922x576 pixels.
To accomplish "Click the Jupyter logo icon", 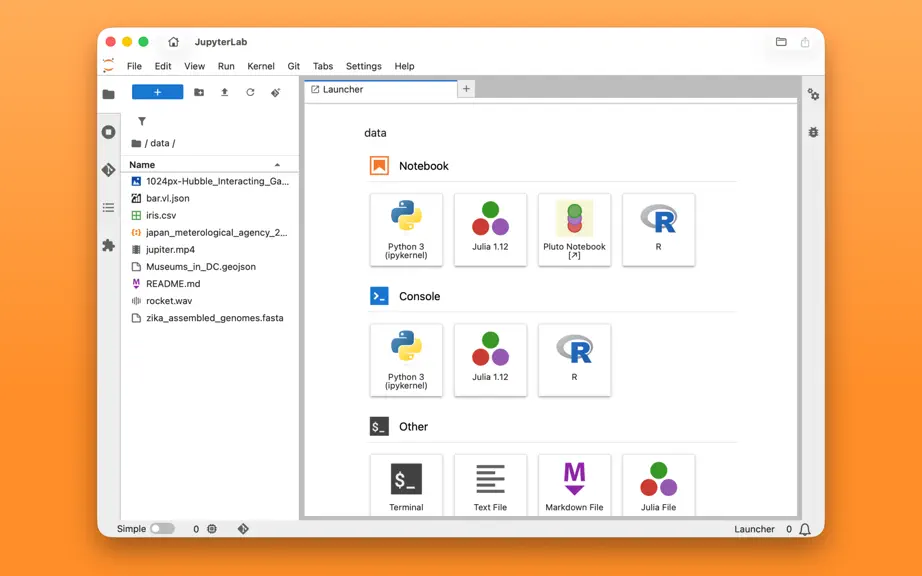I will [x=108, y=65].
